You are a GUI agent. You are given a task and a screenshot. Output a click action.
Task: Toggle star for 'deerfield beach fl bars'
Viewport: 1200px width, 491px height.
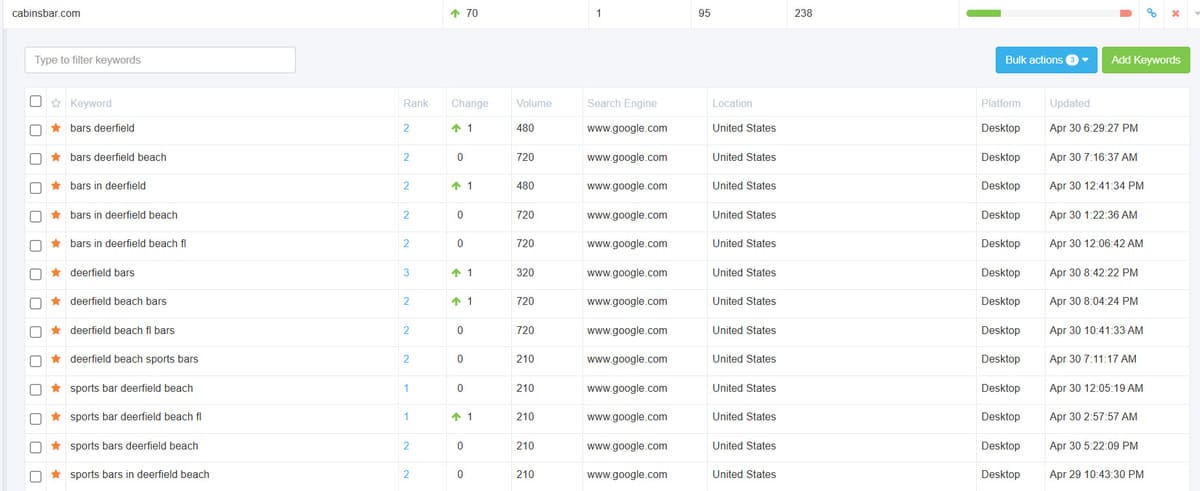(56, 330)
